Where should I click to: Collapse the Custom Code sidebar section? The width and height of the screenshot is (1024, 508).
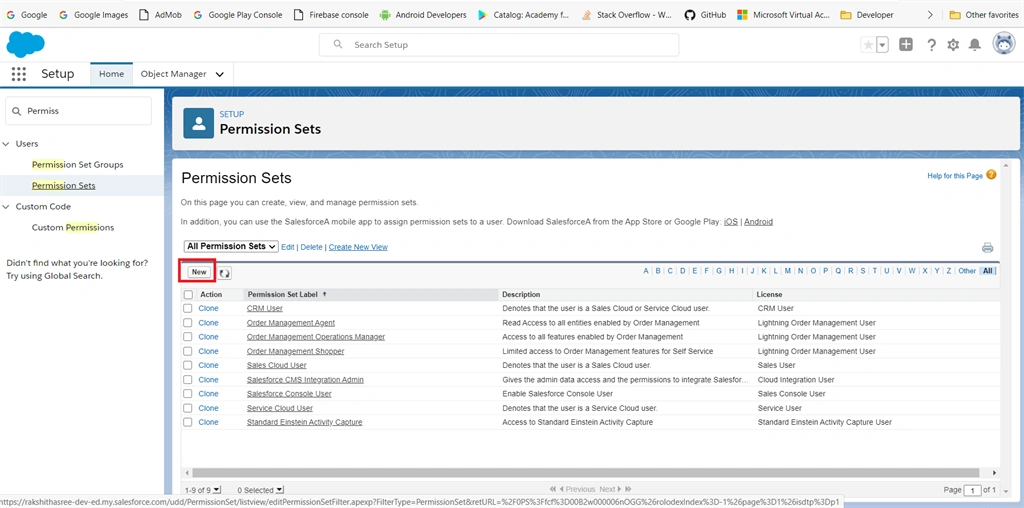pyautogui.click(x=6, y=206)
